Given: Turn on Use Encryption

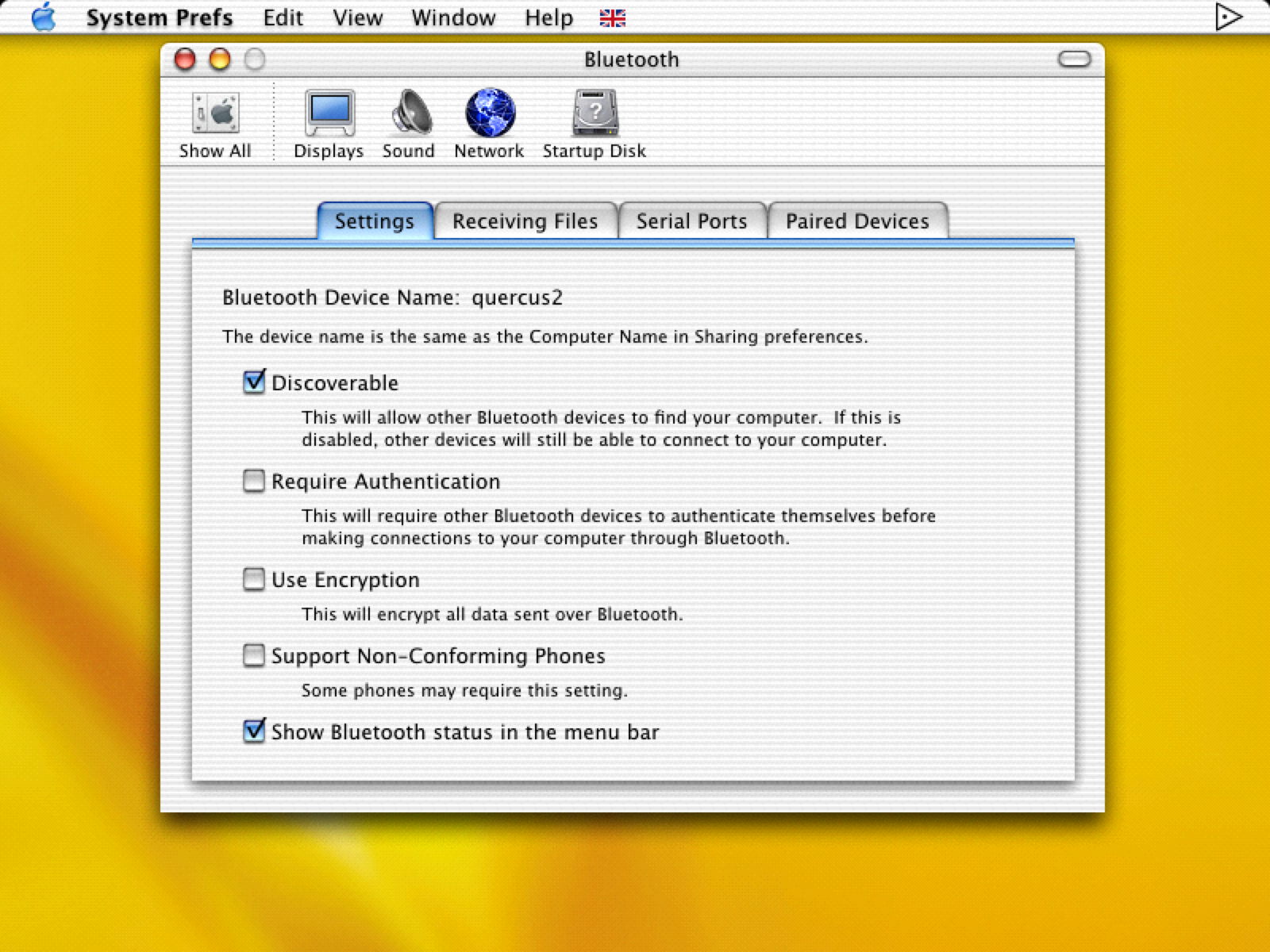Looking at the screenshot, I should (254, 579).
